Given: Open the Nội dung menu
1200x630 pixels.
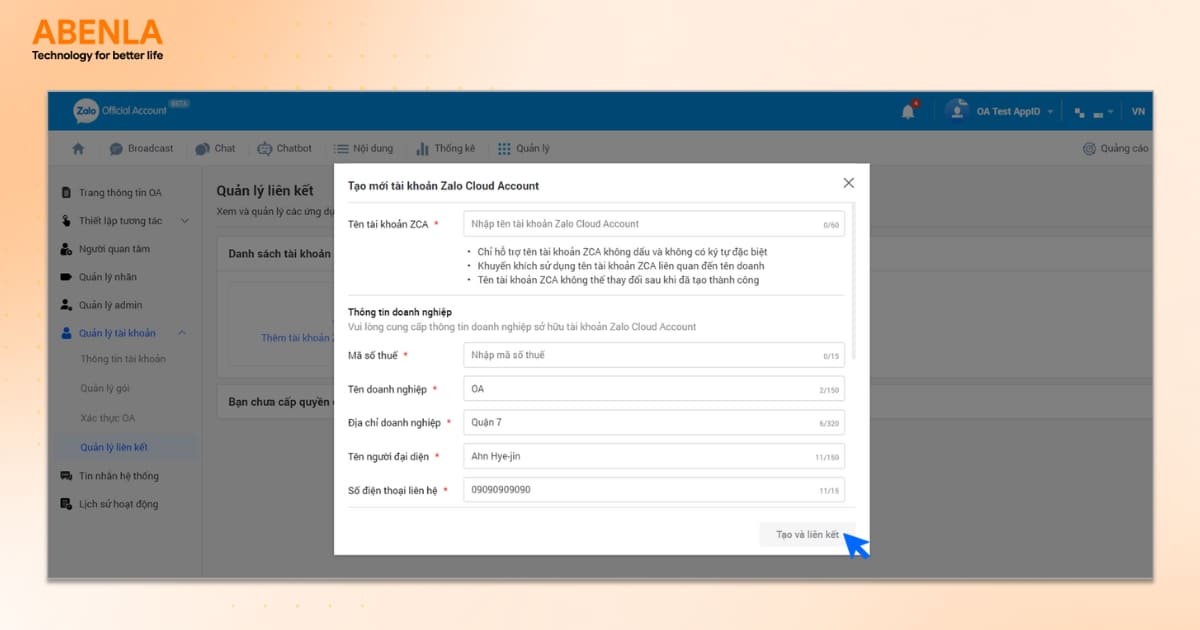Looking at the screenshot, I should tap(364, 148).
